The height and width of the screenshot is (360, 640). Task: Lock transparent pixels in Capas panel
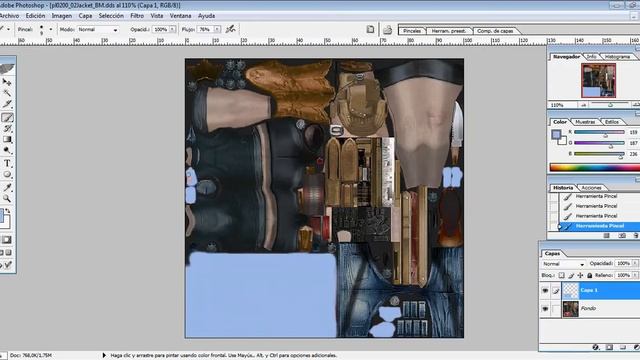[562, 276]
